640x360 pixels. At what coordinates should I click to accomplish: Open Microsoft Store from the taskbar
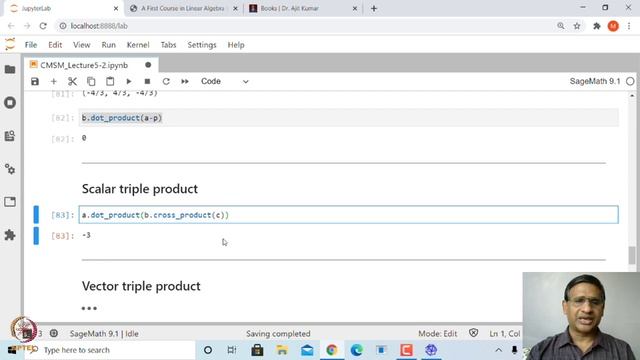coord(257,350)
